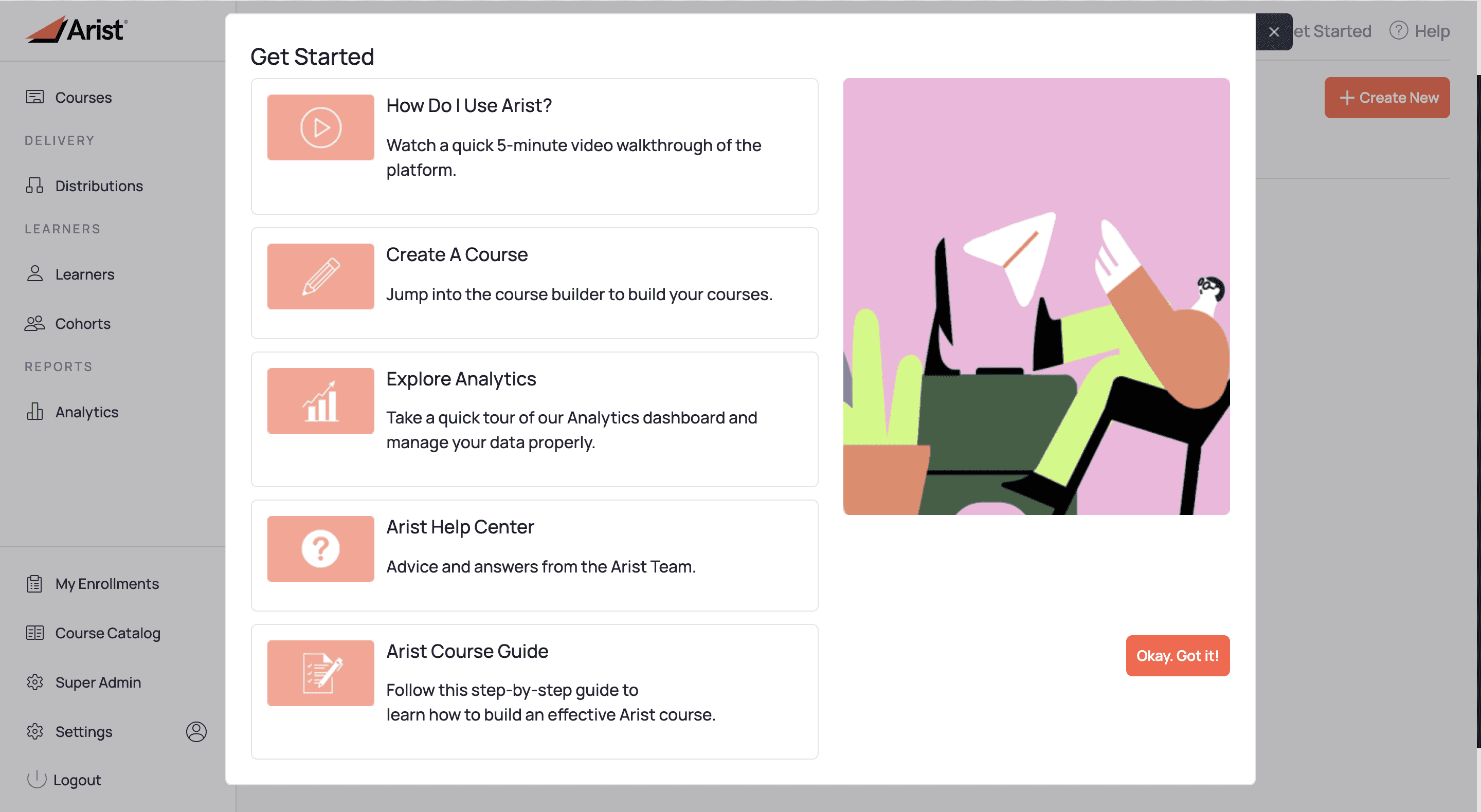Click the Create New button
This screenshot has height=812, width=1481.
(1387, 97)
